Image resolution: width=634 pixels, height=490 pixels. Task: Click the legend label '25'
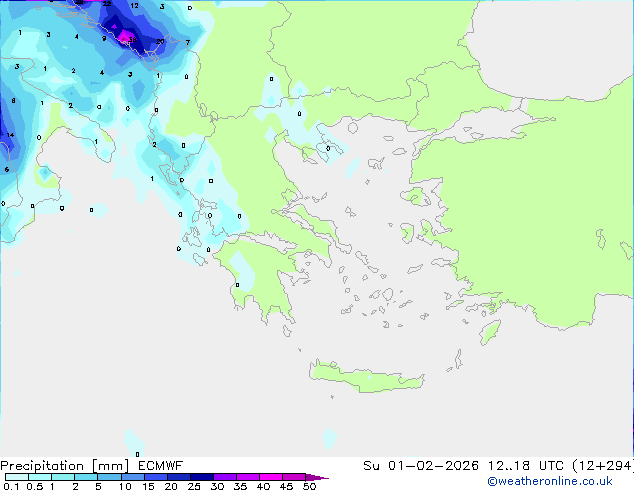[194, 486]
